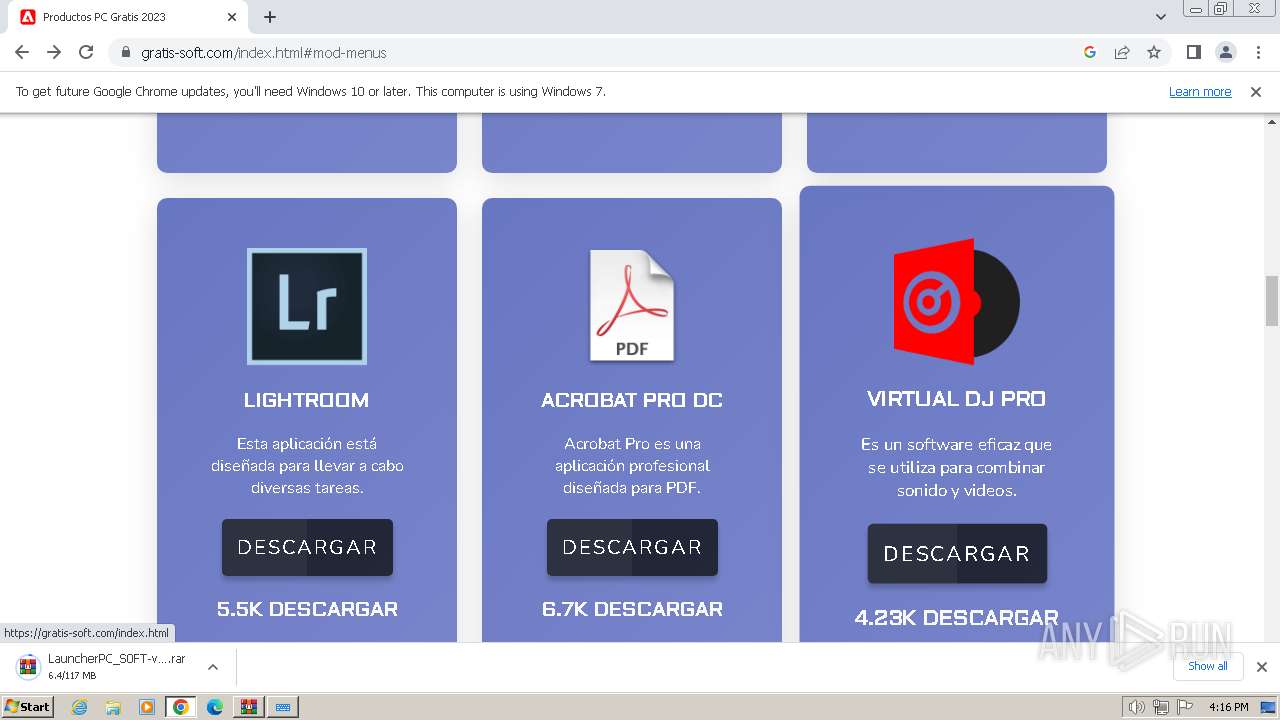Click the 4.23K DESCARGAR count text
Image resolution: width=1280 pixels, height=720 pixels.
coord(957,618)
